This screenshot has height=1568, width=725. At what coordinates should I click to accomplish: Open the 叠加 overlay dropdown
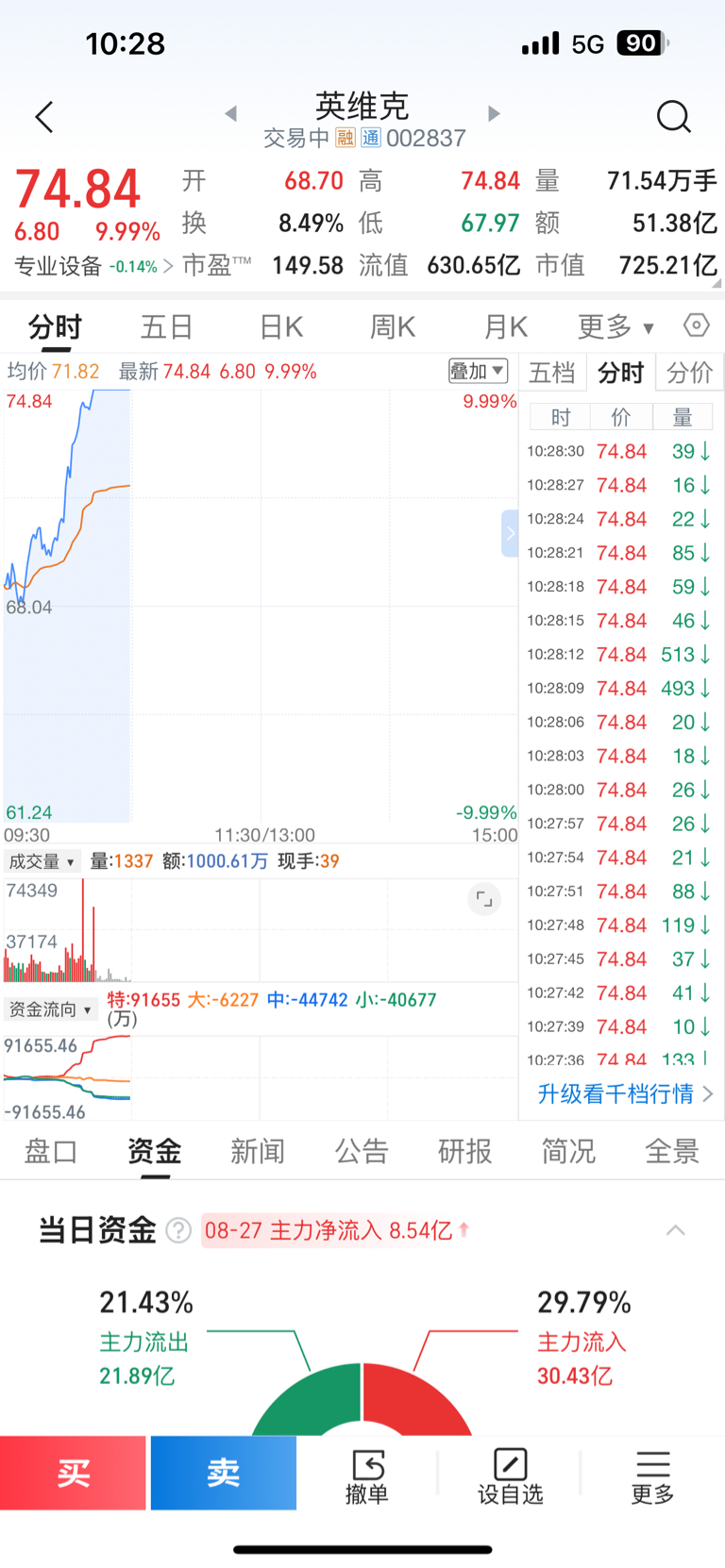tap(478, 371)
